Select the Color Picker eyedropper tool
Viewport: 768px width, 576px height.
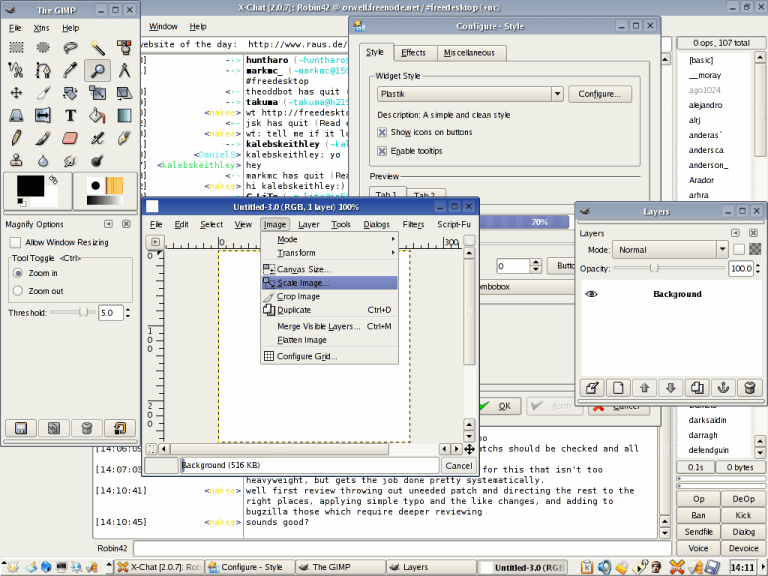click(x=70, y=70)
